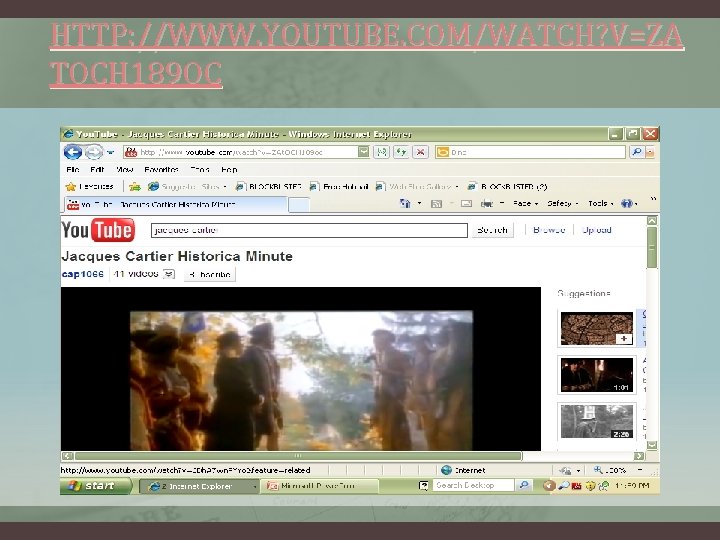Click the YouTube favicon in address bar
The width and height of the screenshot is (720, 540).
click(x=131, y=152)
